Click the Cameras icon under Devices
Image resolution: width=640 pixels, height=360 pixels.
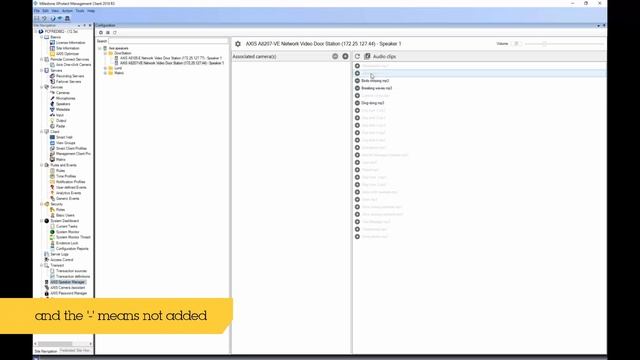click(x=52, y=93)
